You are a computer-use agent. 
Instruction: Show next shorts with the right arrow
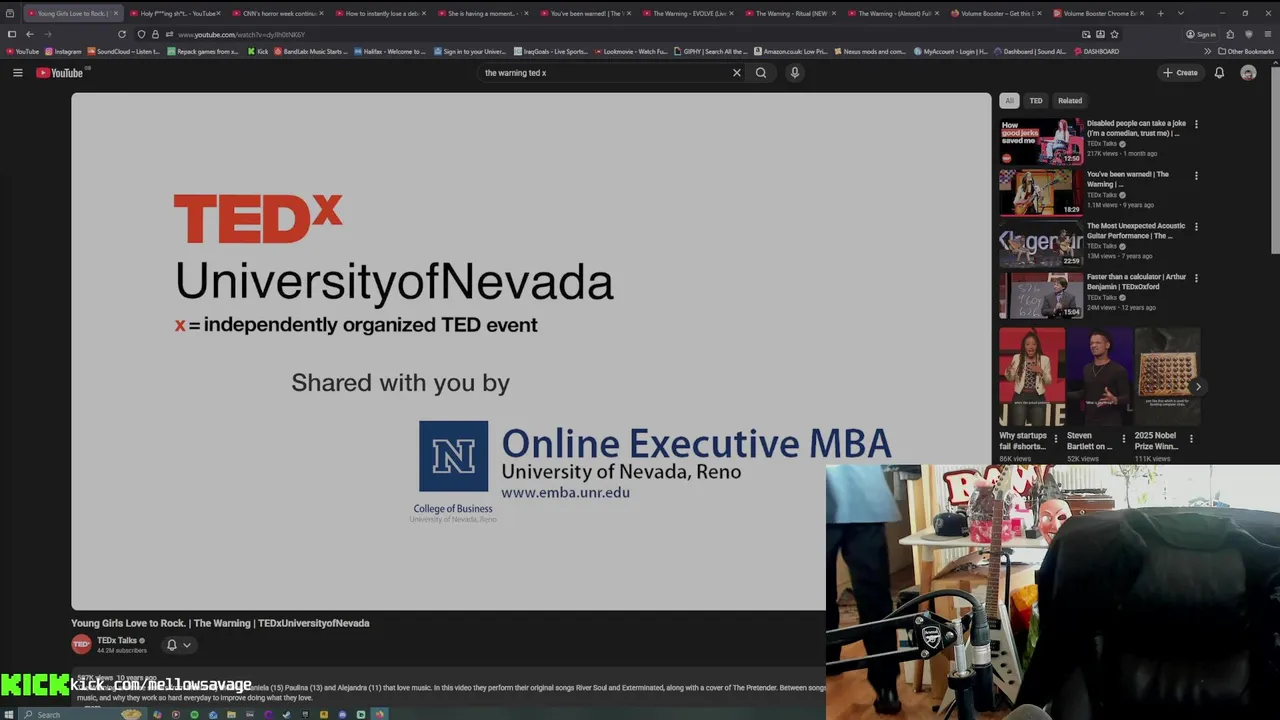[x=1198, y=387]
